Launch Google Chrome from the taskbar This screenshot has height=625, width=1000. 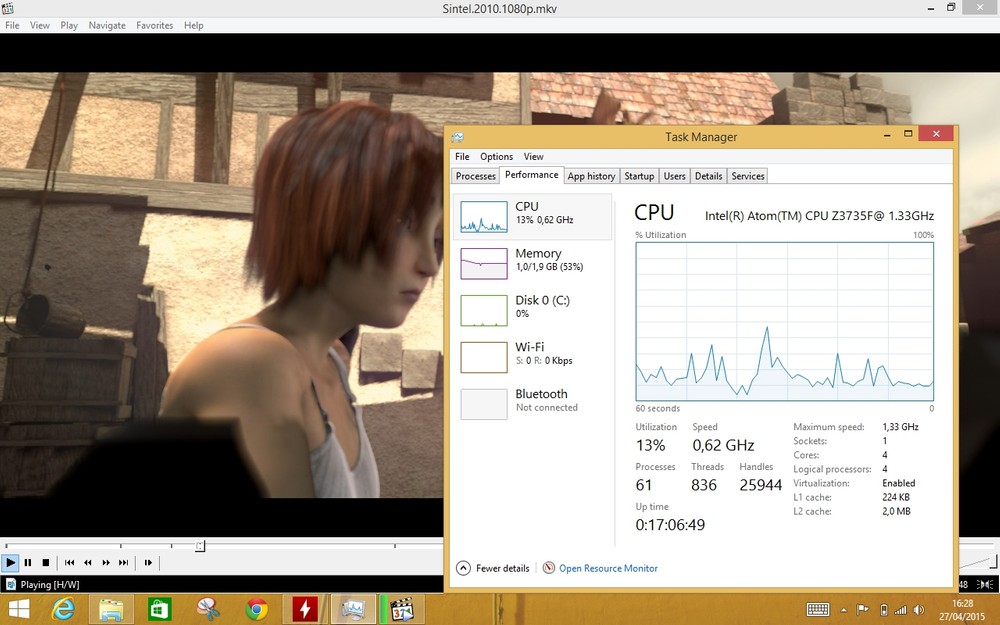pyautogui.click(x=256, y=610)
